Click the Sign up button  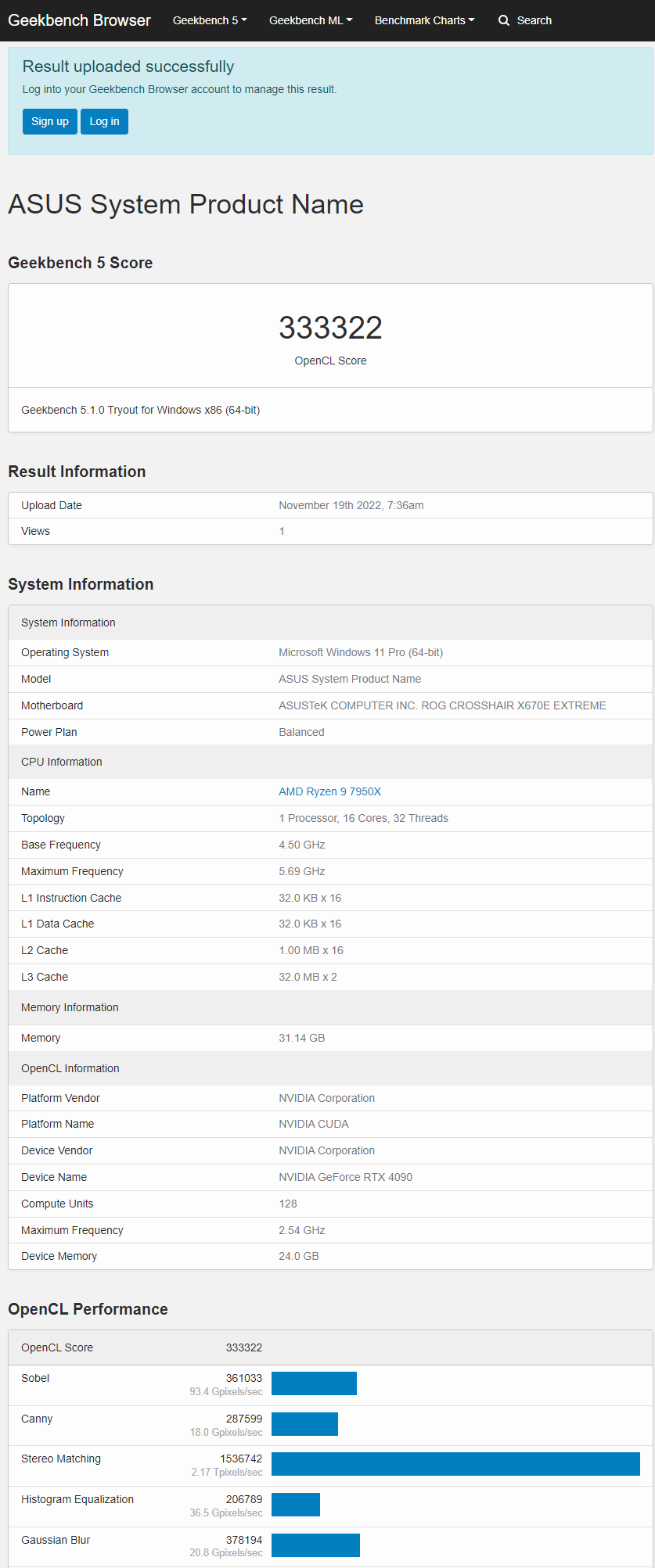[x=50, y=121]
